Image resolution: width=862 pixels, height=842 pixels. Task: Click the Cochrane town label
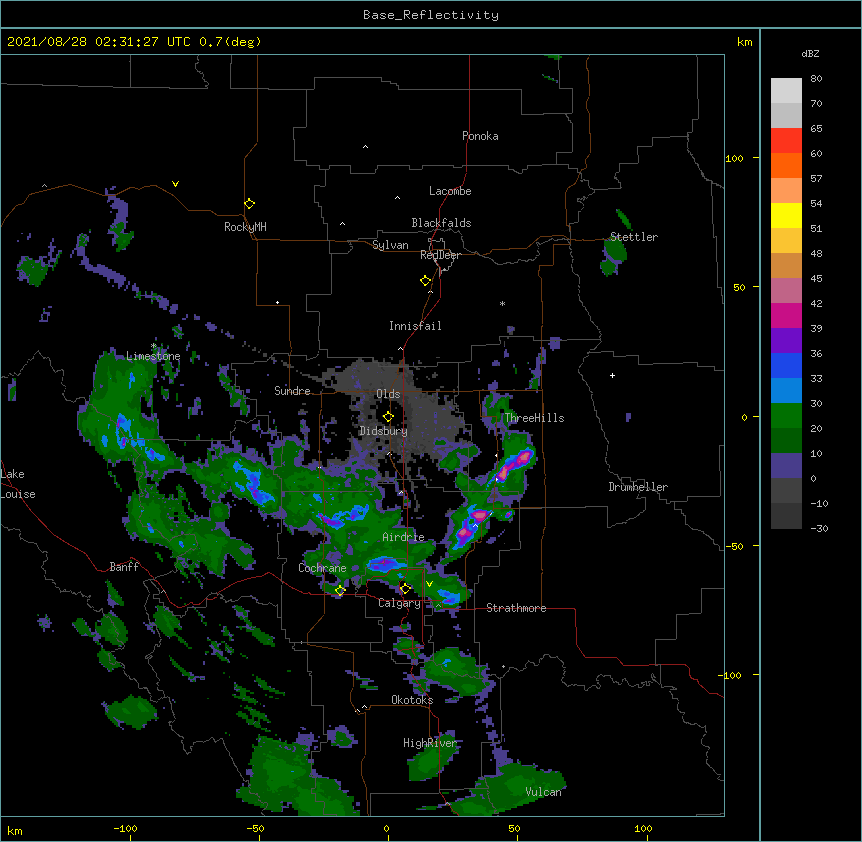tap(322, 568)
